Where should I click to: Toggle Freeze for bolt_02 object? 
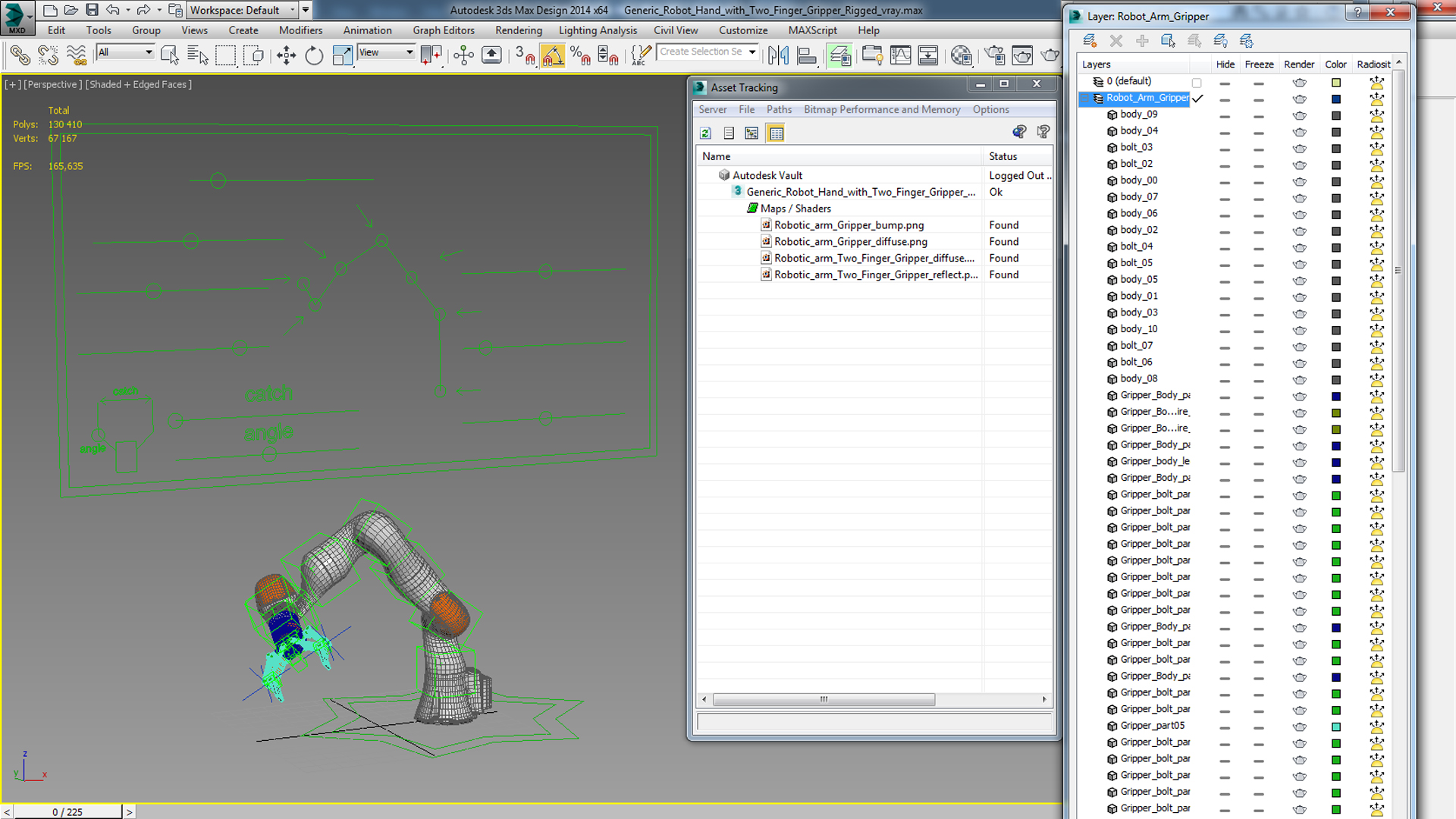coord(1259,165)
